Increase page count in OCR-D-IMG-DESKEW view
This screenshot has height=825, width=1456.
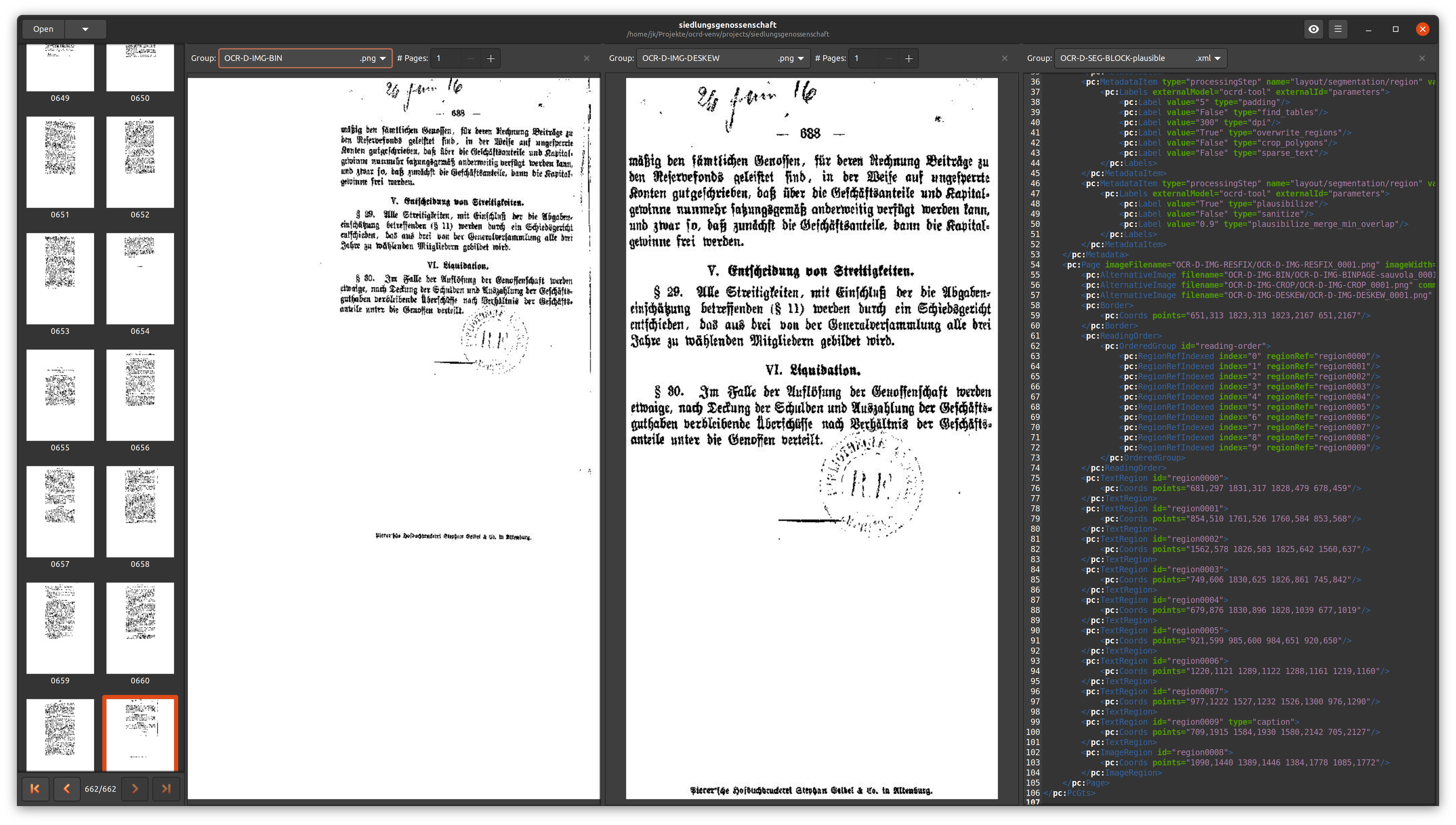(x=909, y=58)
